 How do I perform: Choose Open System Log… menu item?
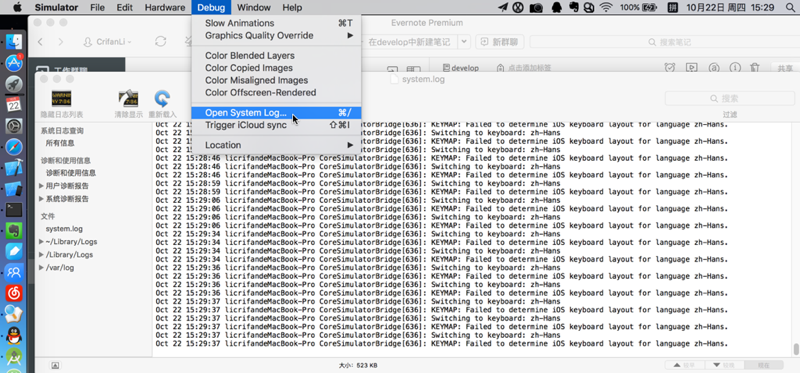click(276, 113)
